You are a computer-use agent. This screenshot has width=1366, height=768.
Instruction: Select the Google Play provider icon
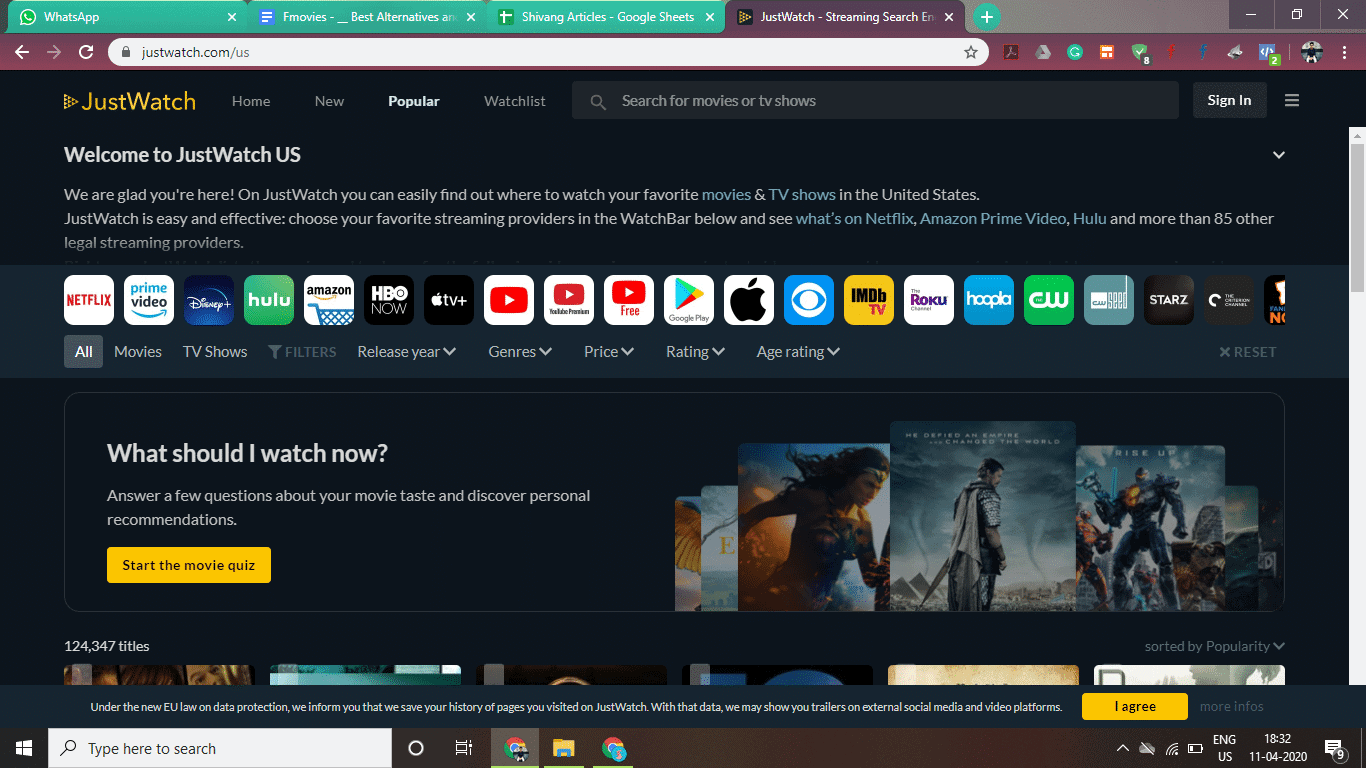click(x=689, y=300)
